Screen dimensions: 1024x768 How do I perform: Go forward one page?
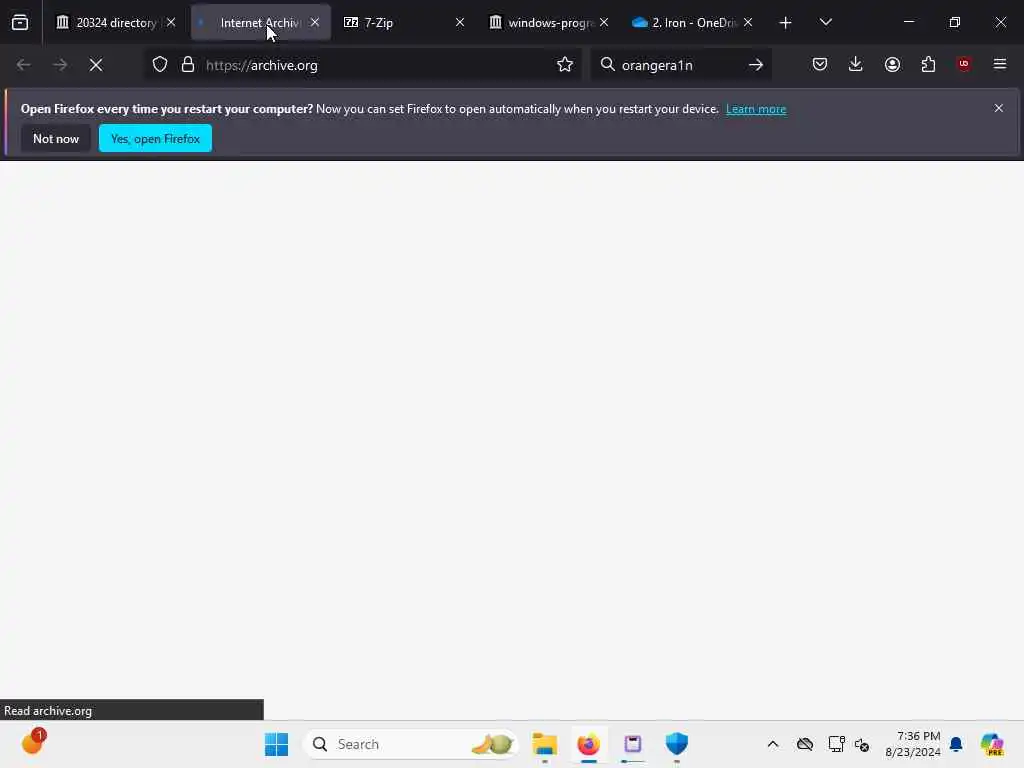pyautogui.click(x=60, y=65)
